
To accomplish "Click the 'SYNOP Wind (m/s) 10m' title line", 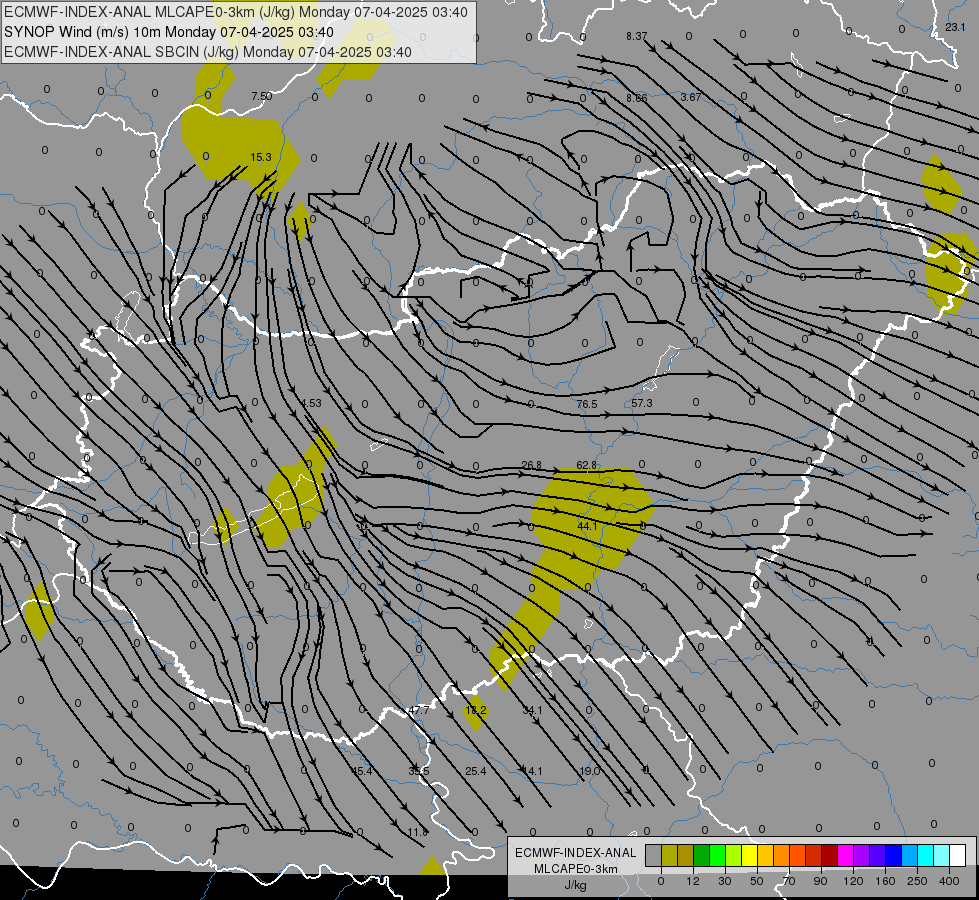I will point(169,32).
